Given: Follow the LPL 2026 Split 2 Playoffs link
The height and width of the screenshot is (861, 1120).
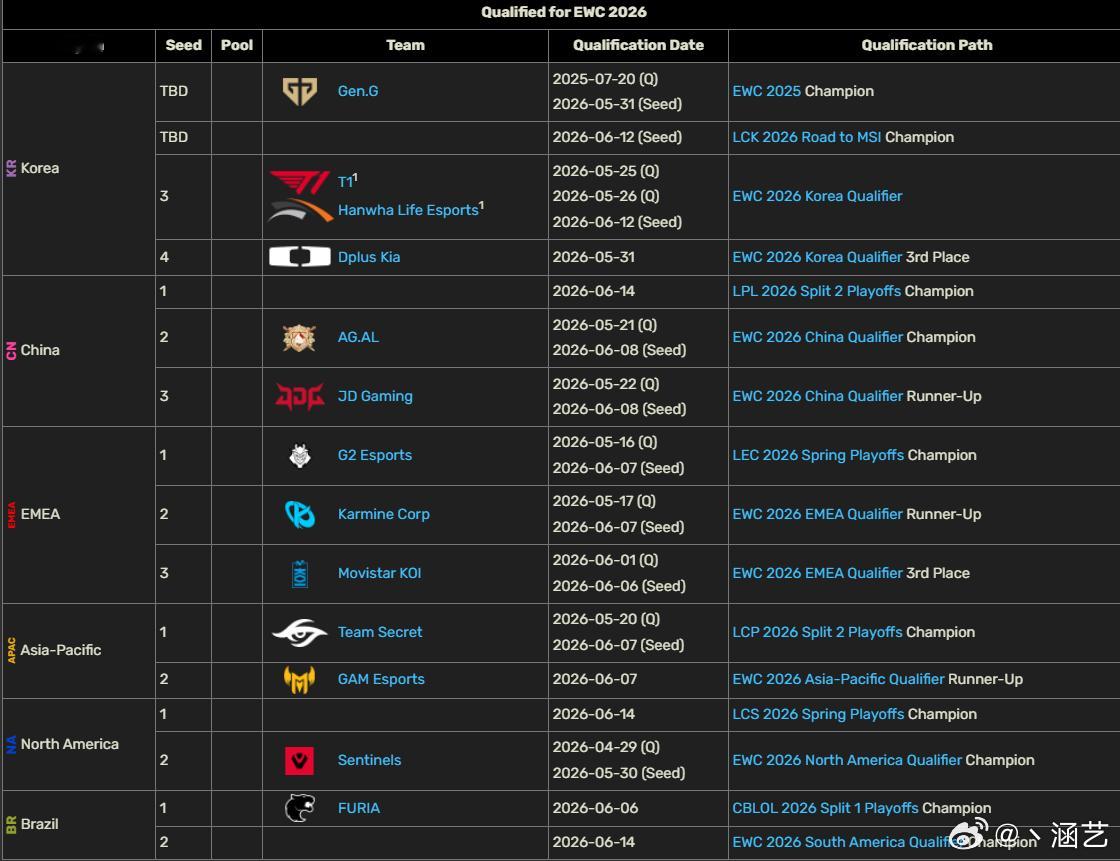Looking at the screenshot, I should 816,292.
